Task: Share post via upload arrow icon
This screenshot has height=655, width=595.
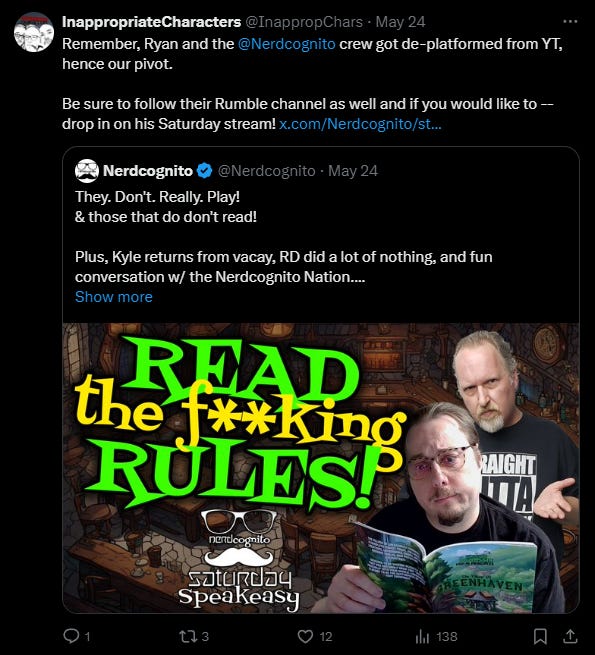Action: [570, 636]
